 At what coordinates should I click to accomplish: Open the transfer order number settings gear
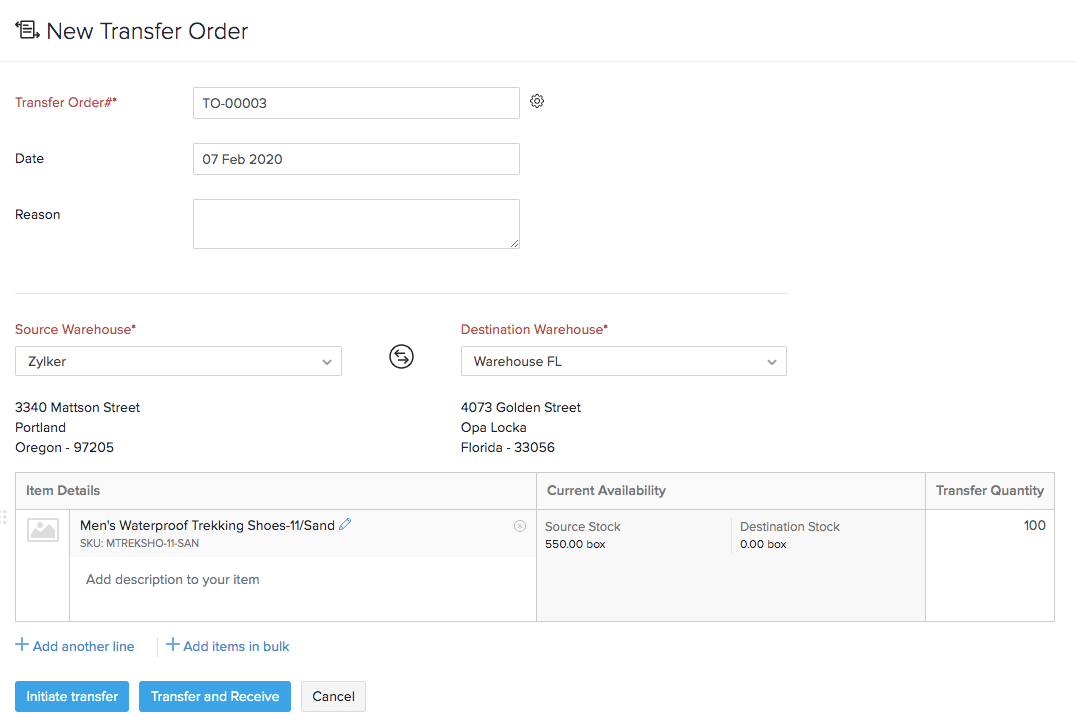[537, 101]
